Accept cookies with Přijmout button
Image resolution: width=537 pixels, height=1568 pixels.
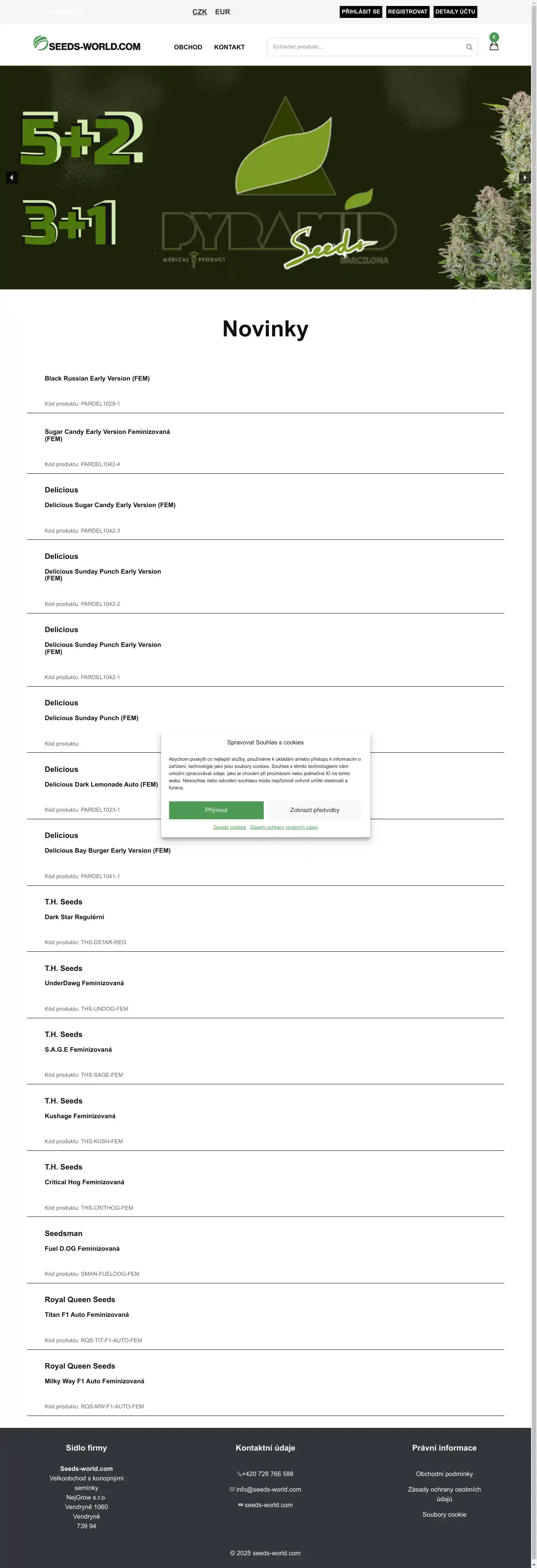coord(216,810)
